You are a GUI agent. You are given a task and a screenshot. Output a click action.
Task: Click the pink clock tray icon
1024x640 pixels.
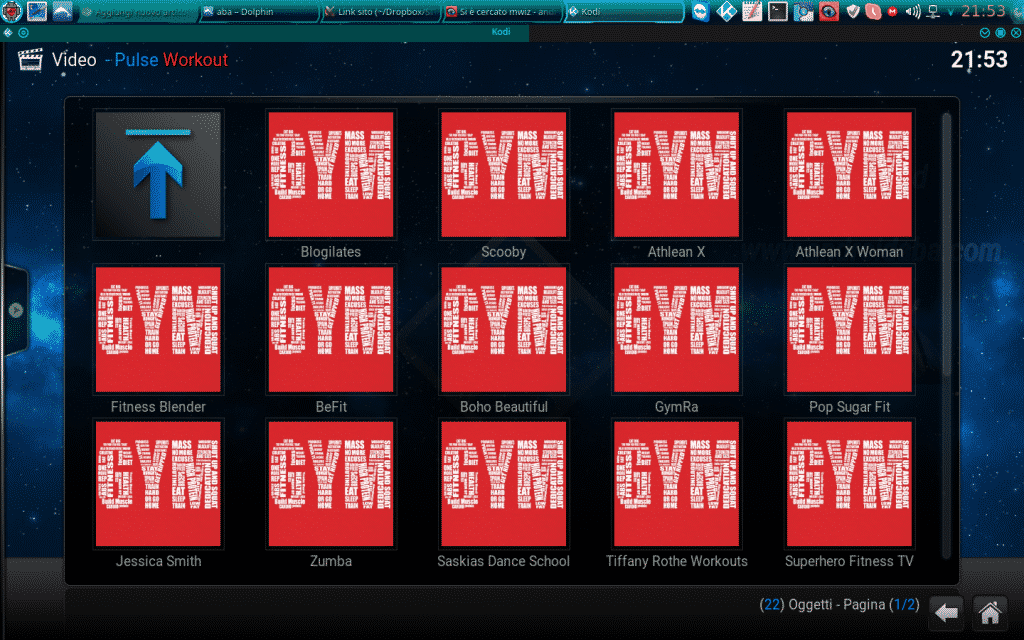point(873,11)
